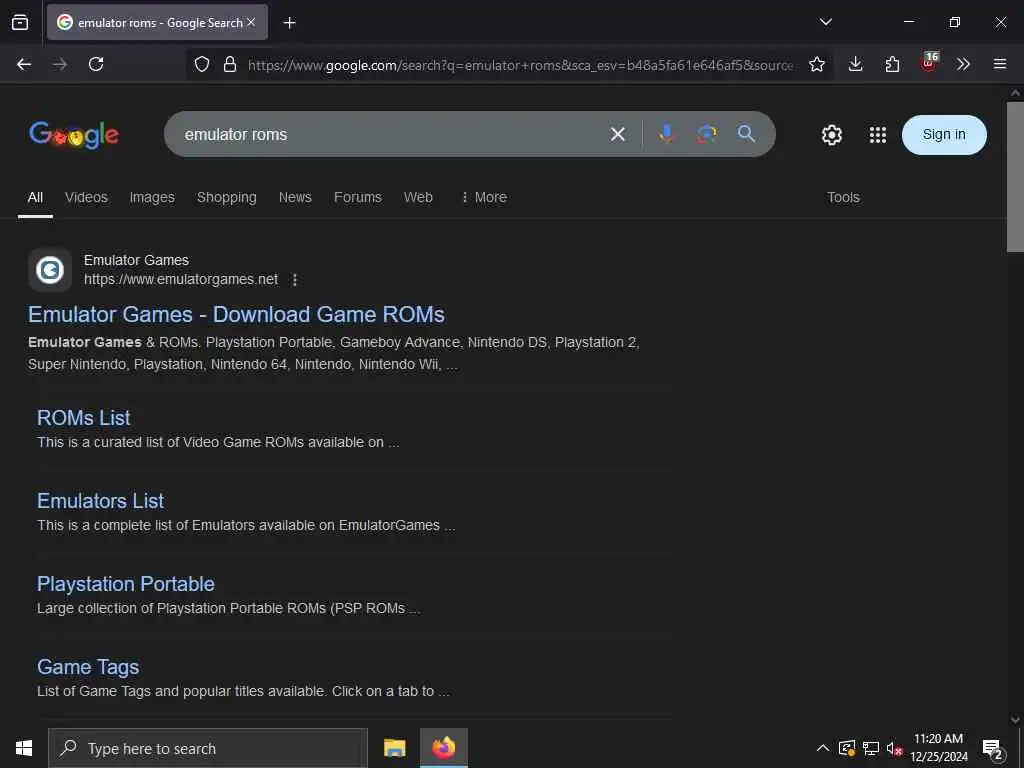Go forward with the forward arrow
This screenshot has width=1024, height=768.
[59, 64]
